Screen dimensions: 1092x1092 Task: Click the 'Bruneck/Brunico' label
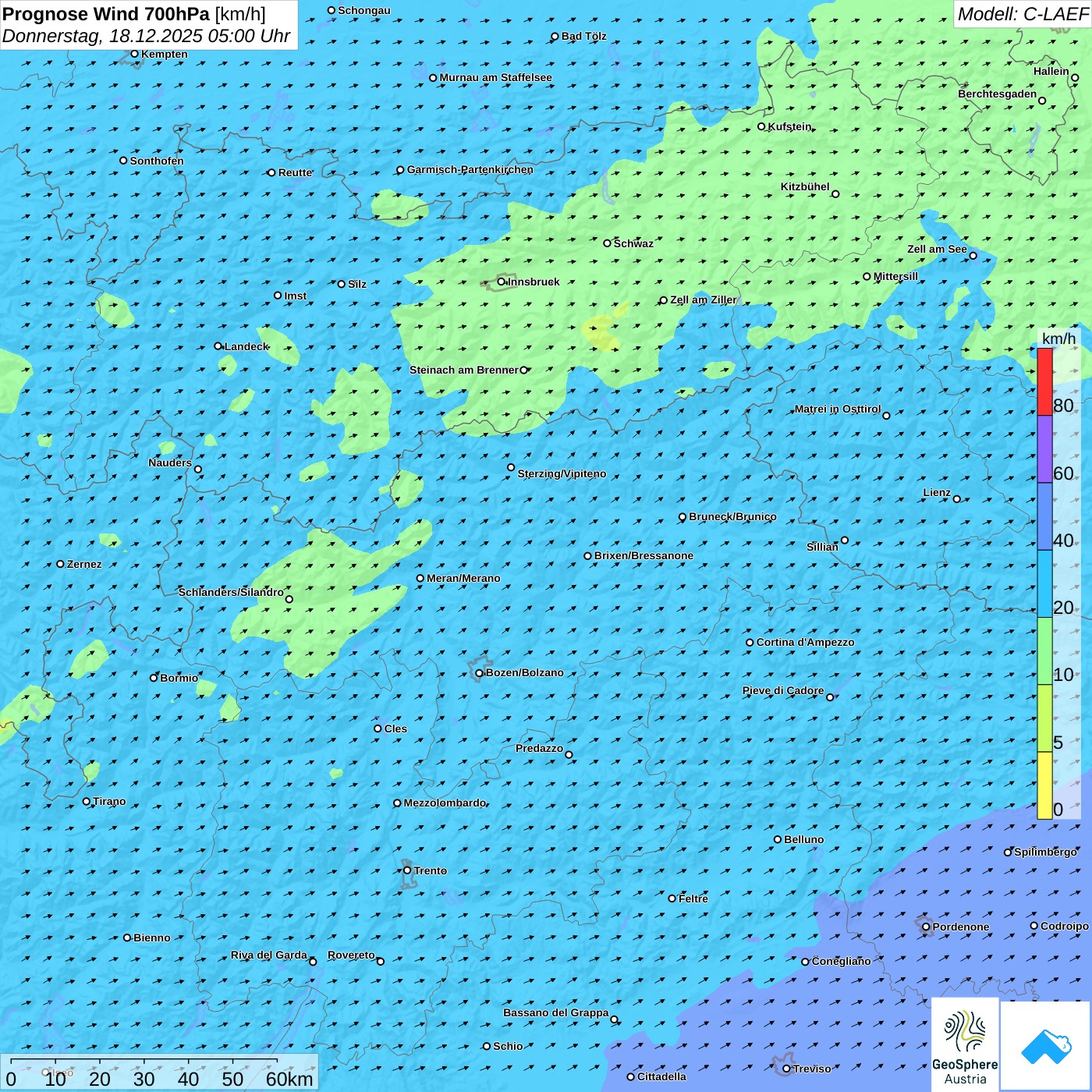click(x=732, y=516)
